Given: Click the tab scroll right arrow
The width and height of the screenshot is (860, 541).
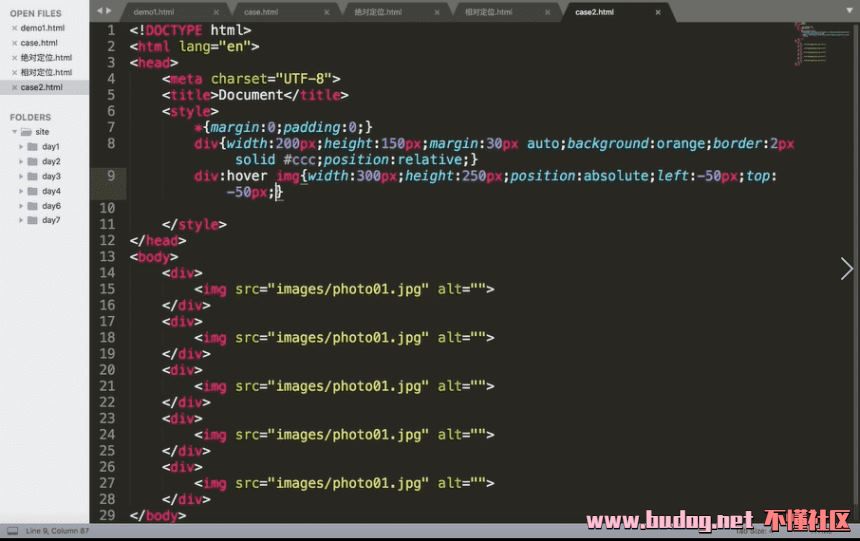Looking at the screenshot, I should (107, 11).
